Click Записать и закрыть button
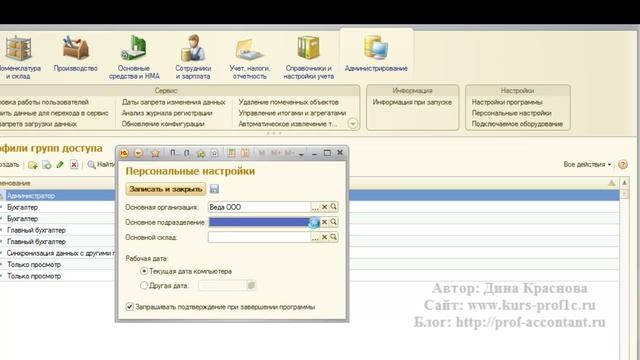 coord(166,189)
